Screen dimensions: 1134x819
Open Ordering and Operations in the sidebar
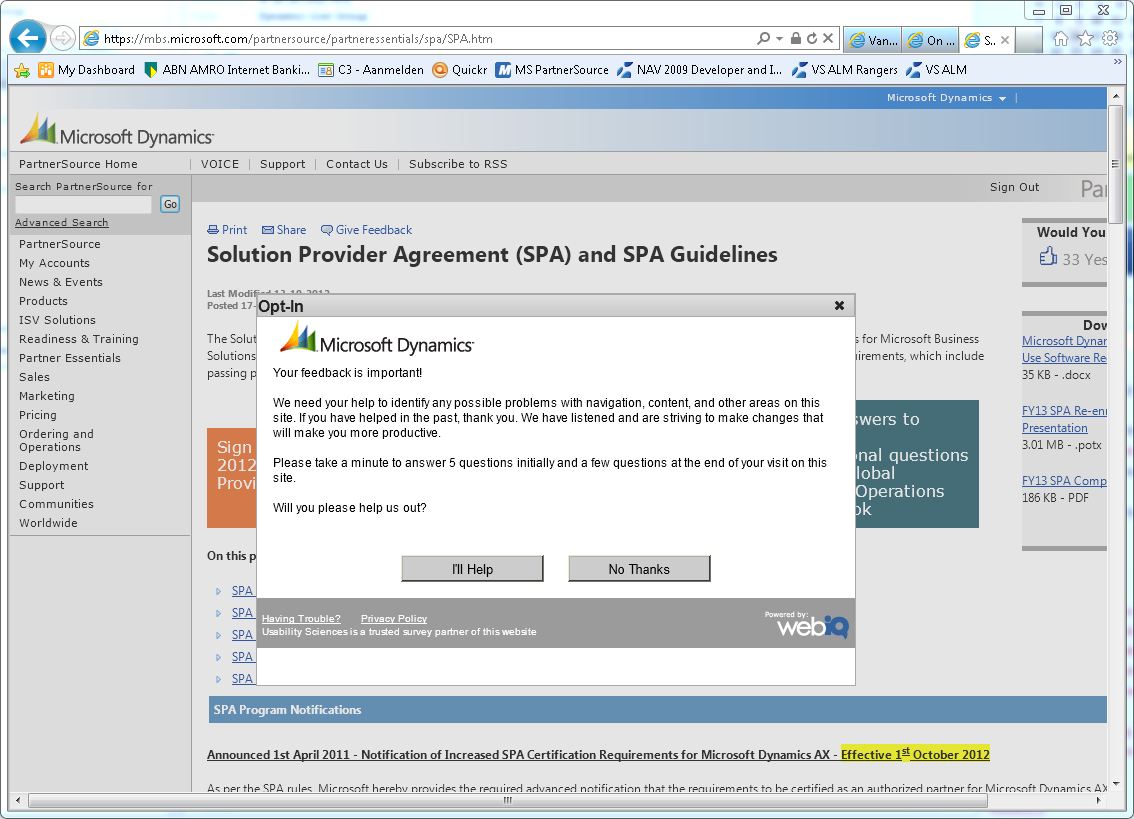(56, 441)
